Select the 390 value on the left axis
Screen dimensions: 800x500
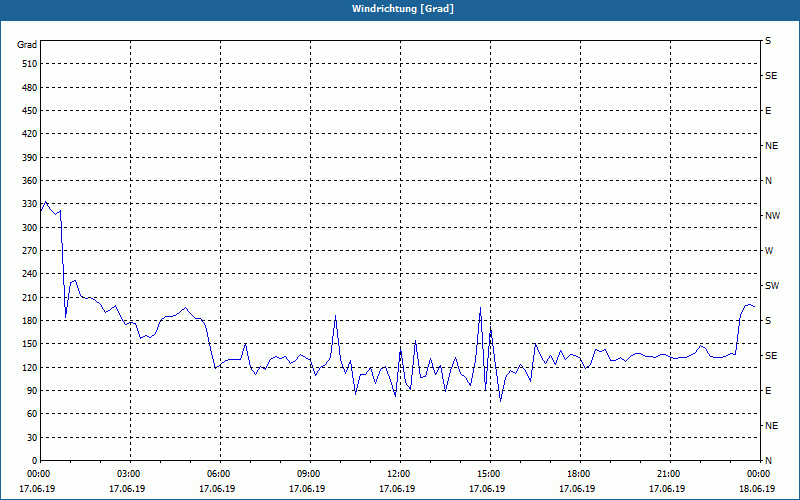30,158
